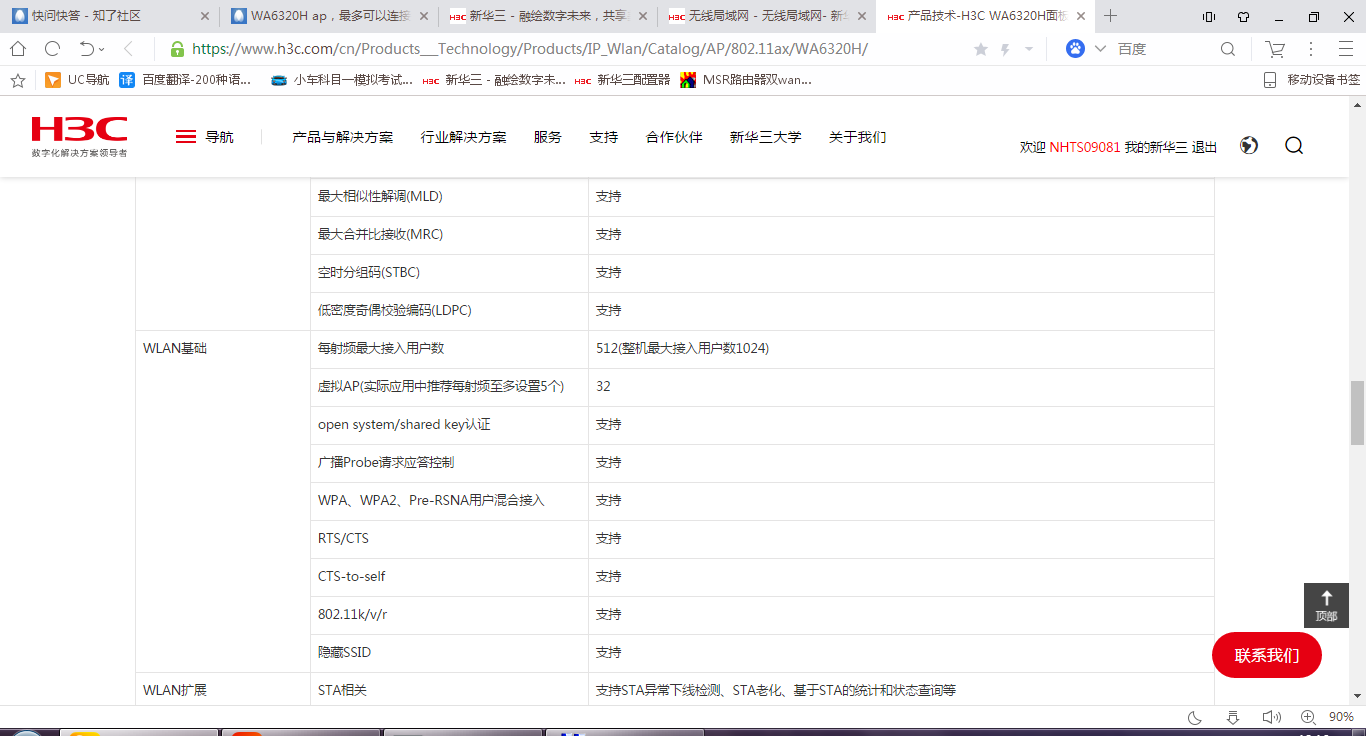
Task: Click the 退出 logout link
Action: (x=1204, y=147)
